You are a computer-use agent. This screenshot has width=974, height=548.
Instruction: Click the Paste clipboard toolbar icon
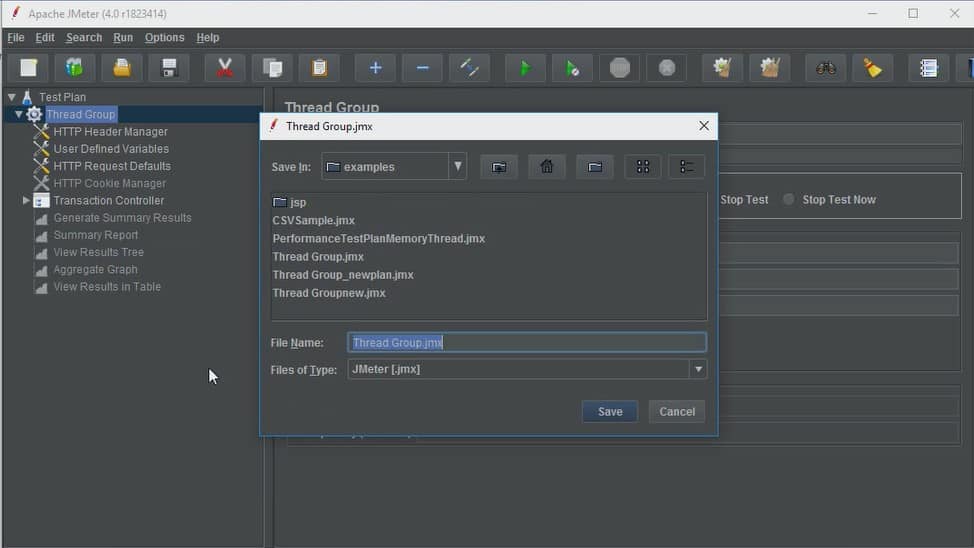click(319, 68)
